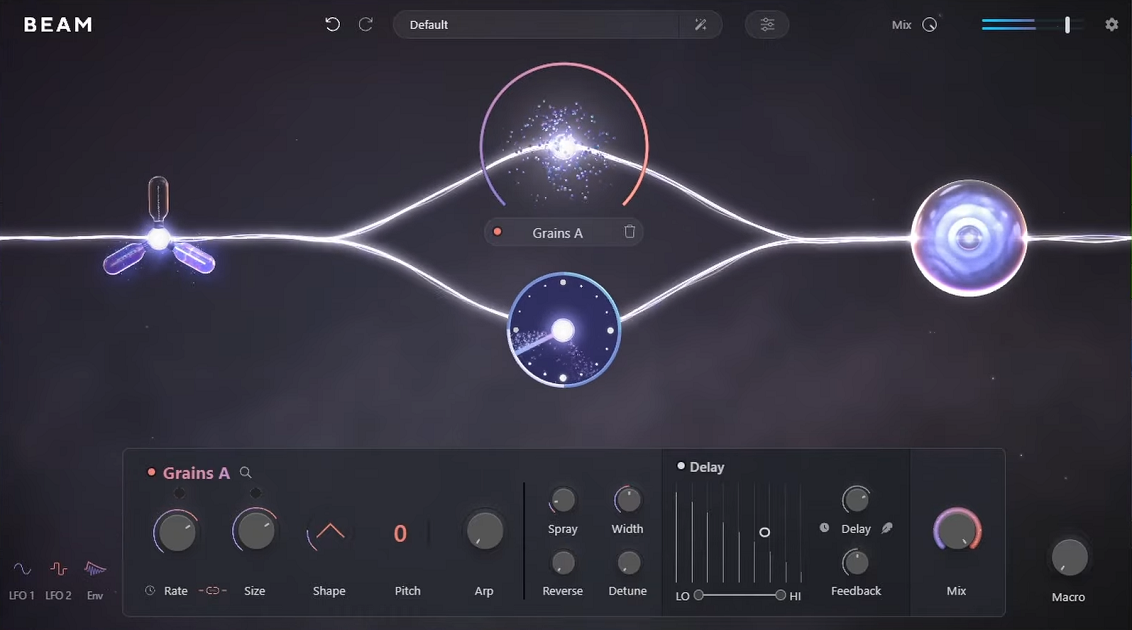The width and height of the screenshot is (1132, 630).
Task: Click the output volume slider at top right
Action: coord(1066,24)
